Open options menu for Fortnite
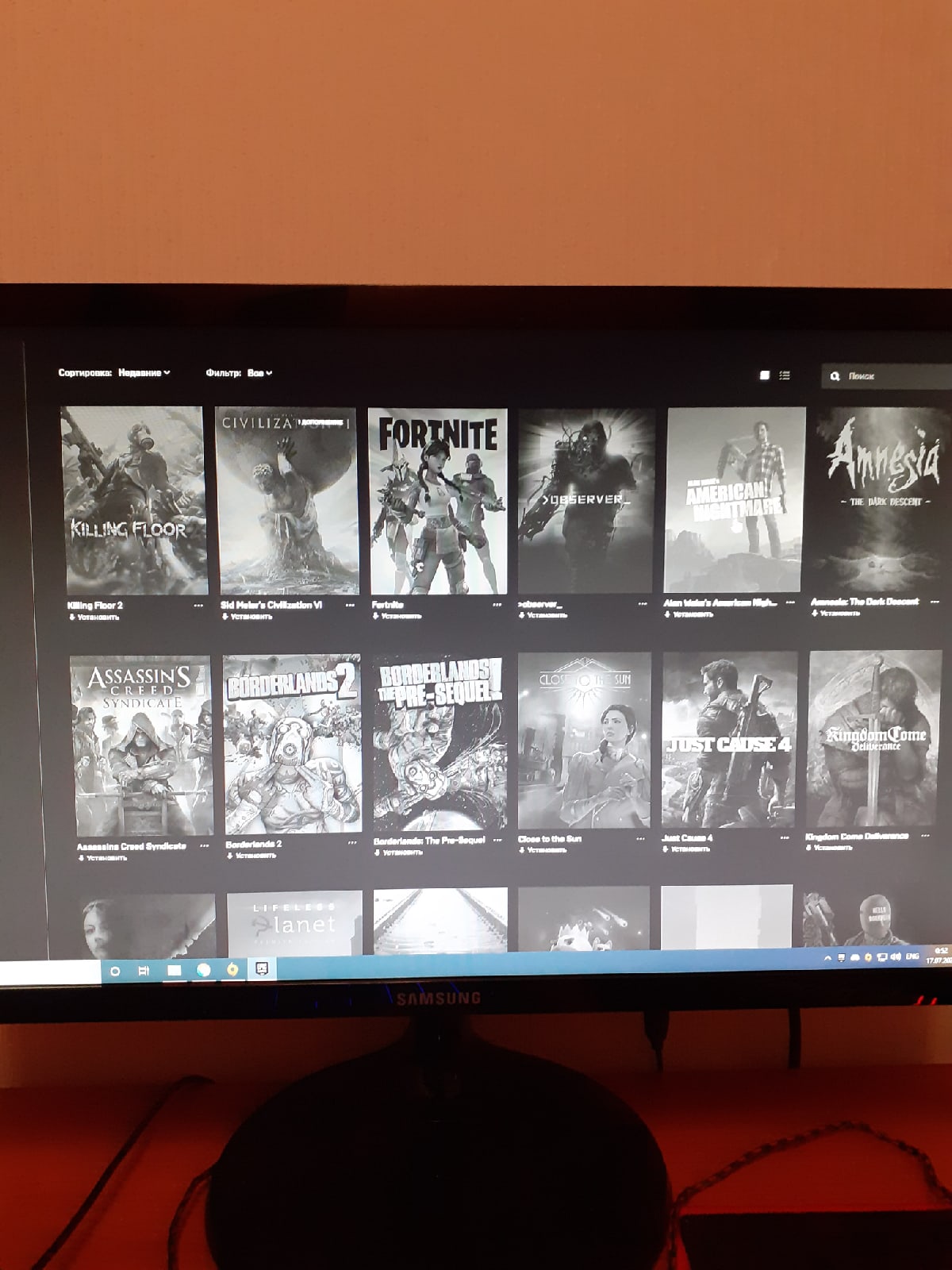 [497, 605]
